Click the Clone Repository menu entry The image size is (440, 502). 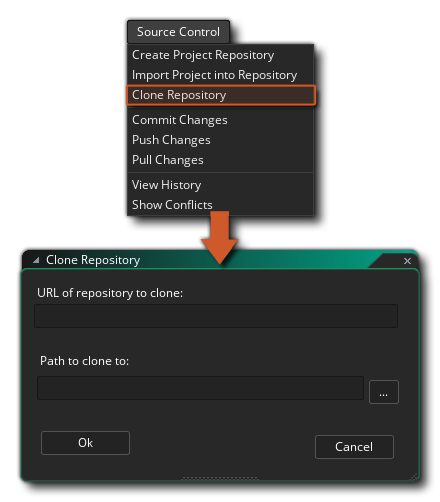(221, 95)
